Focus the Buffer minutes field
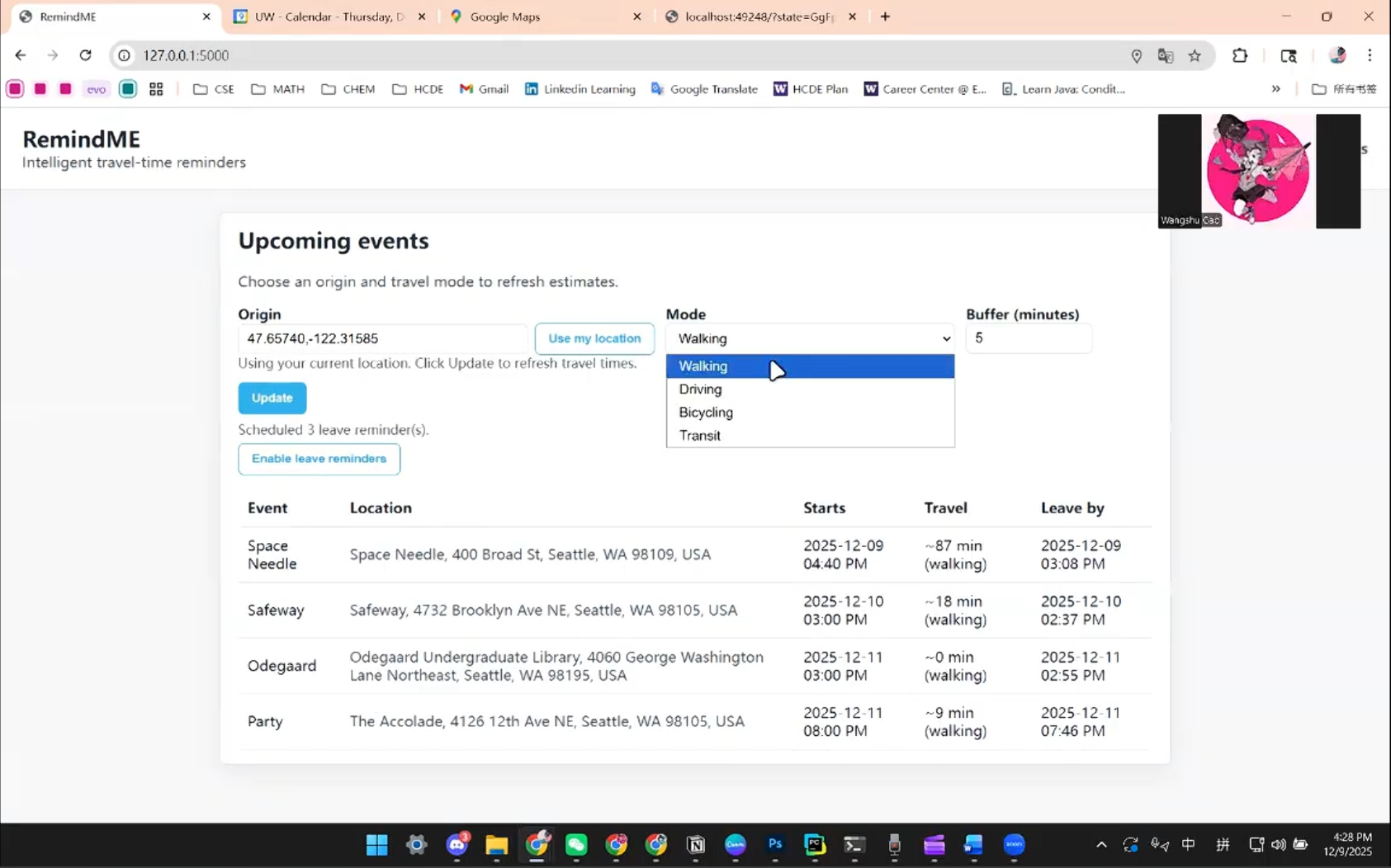This screenshot has height=868, width=1391. pyautogui.click(x=1029, y=338)
